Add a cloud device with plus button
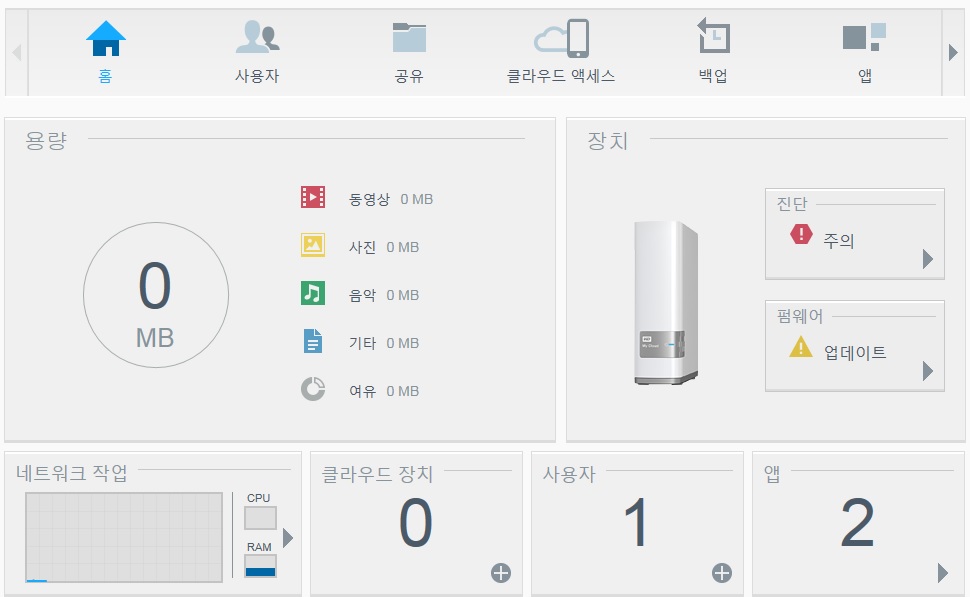The image size is (970, 597). [x=501, y=573]
